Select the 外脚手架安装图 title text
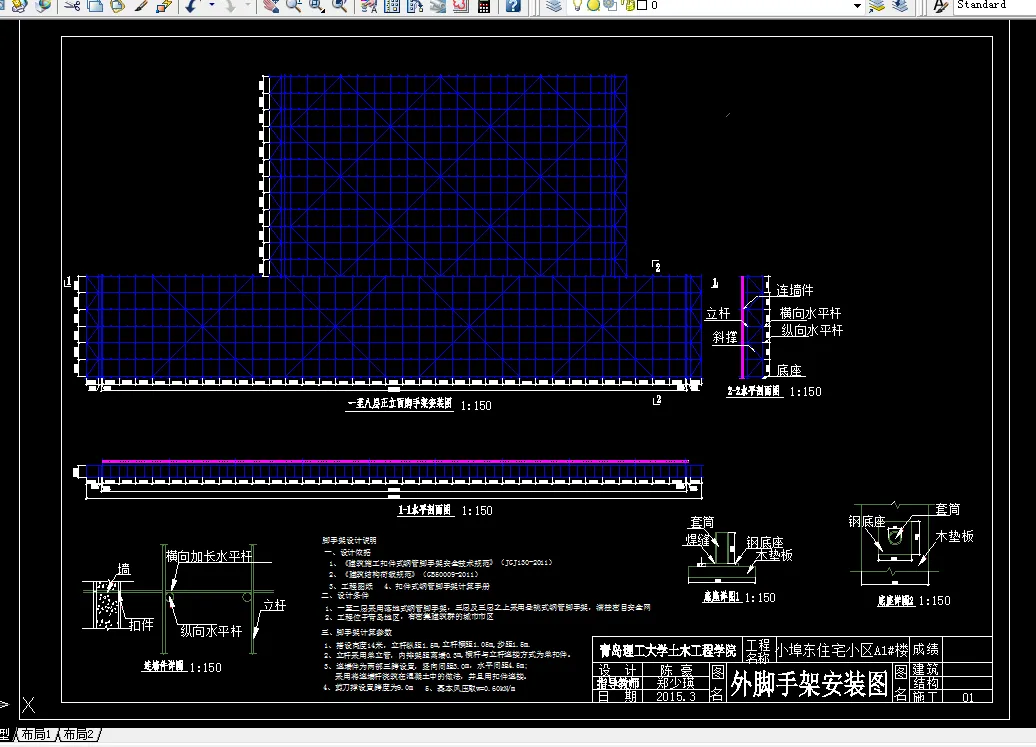Image resolution: width=1036 pixels, height=747 pixels. pos(809,684)
